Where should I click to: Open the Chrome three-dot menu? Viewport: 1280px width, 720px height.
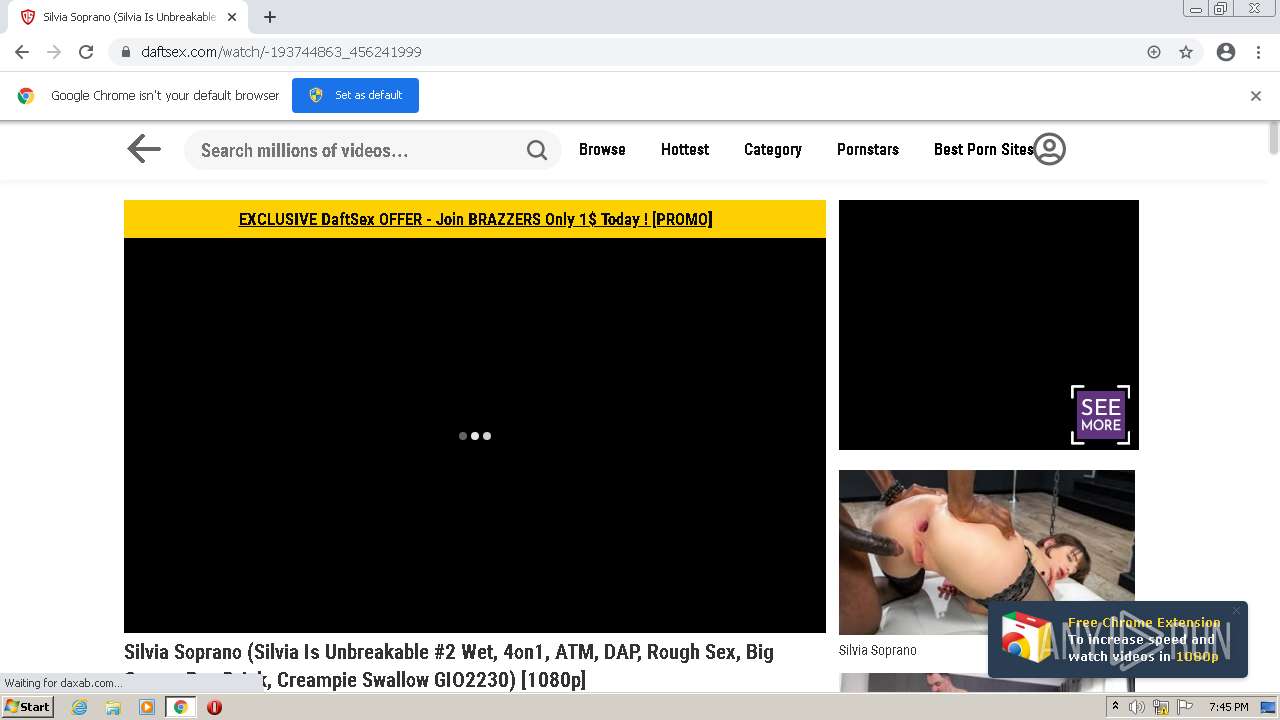point(1258,52)
